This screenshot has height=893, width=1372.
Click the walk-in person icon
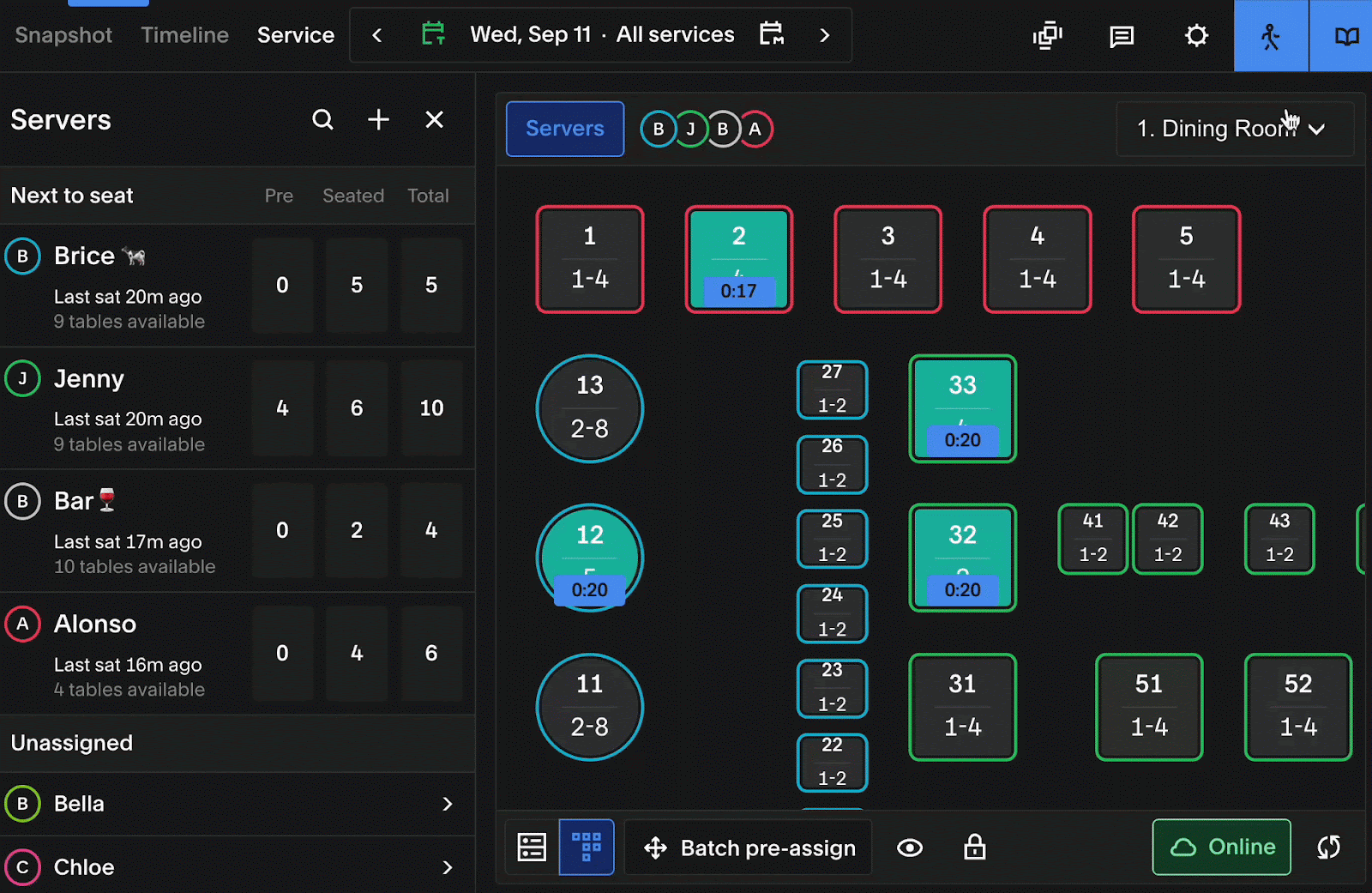click(1271, 35)
